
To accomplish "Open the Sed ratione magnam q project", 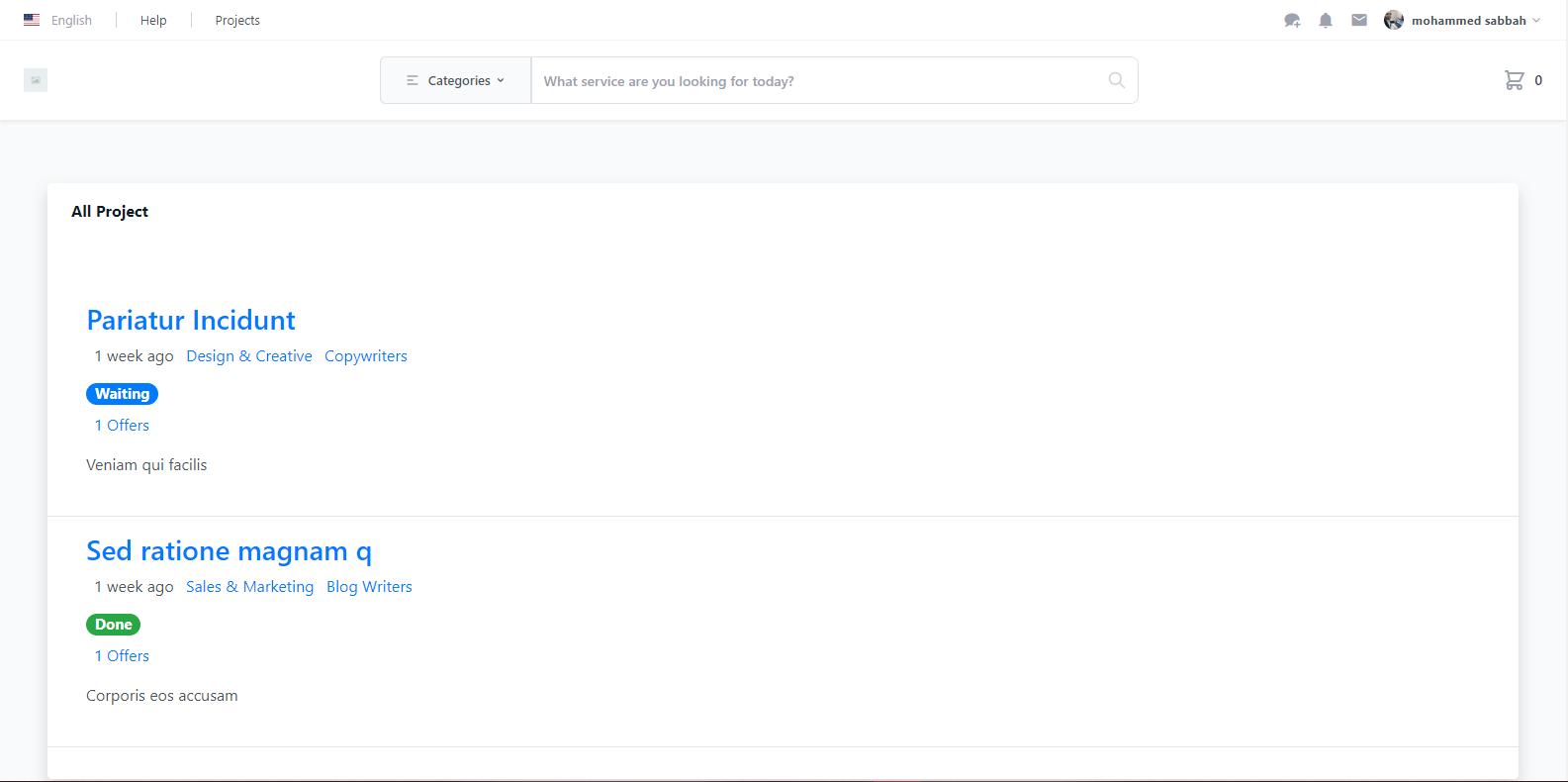I will 229,551.
